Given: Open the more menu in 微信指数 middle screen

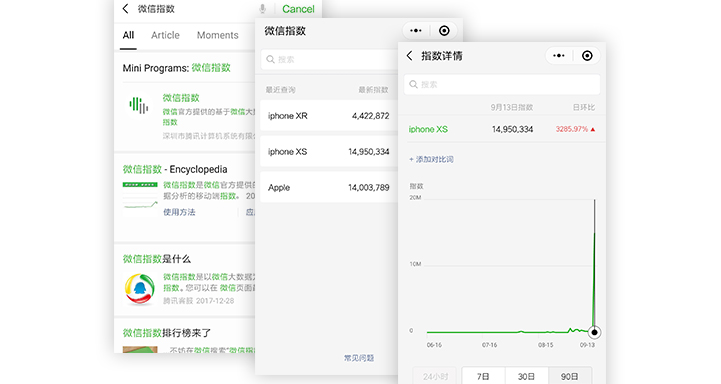Looking at the screenshot, I should click(x=416, y=31).
